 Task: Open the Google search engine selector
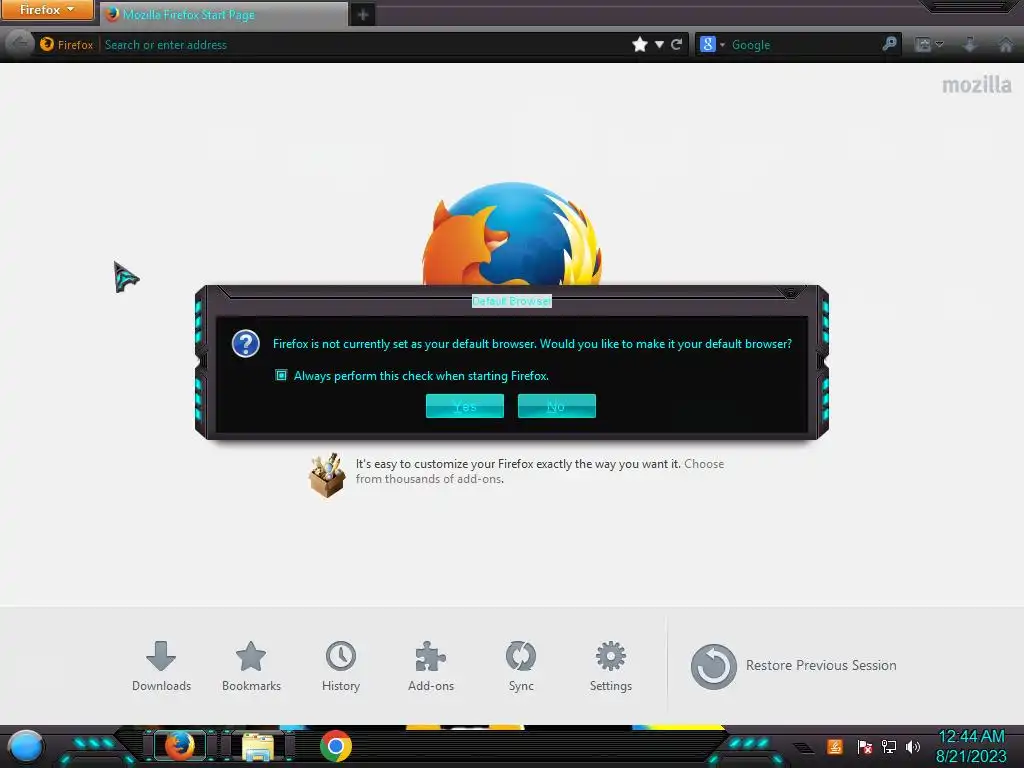point(712,44)
